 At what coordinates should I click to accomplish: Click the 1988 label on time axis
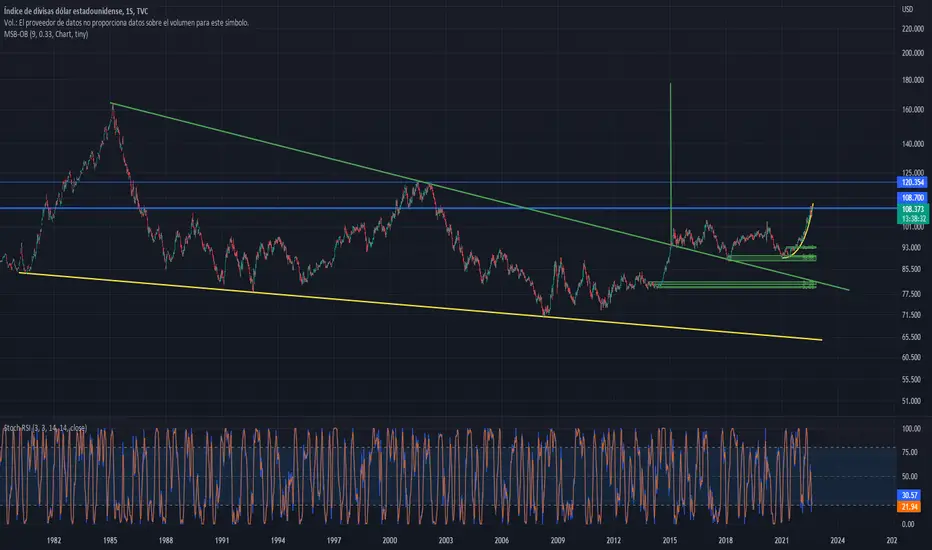[166, 540]
